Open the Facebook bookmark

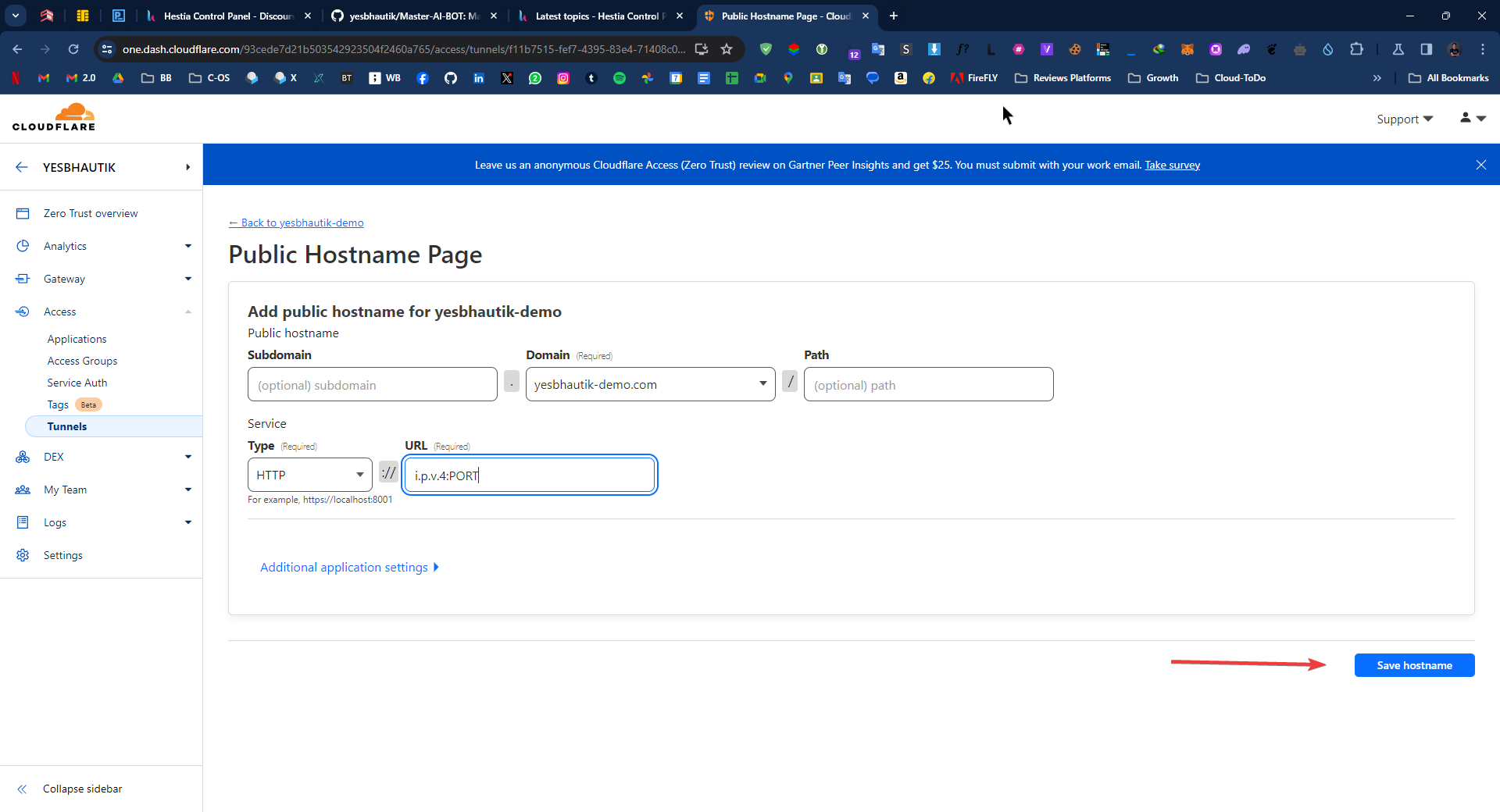pyautogui.click(x=423, y=78)
